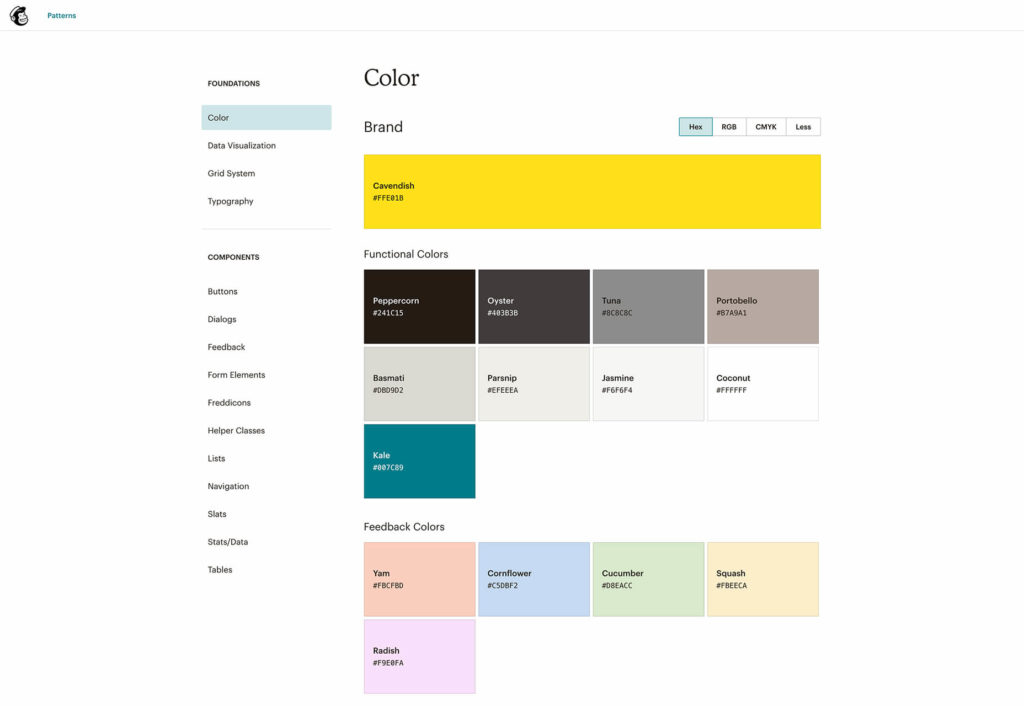Select the Cavendish yellow brand swatch
The image size is (1024, 706).
pos(592,192)
